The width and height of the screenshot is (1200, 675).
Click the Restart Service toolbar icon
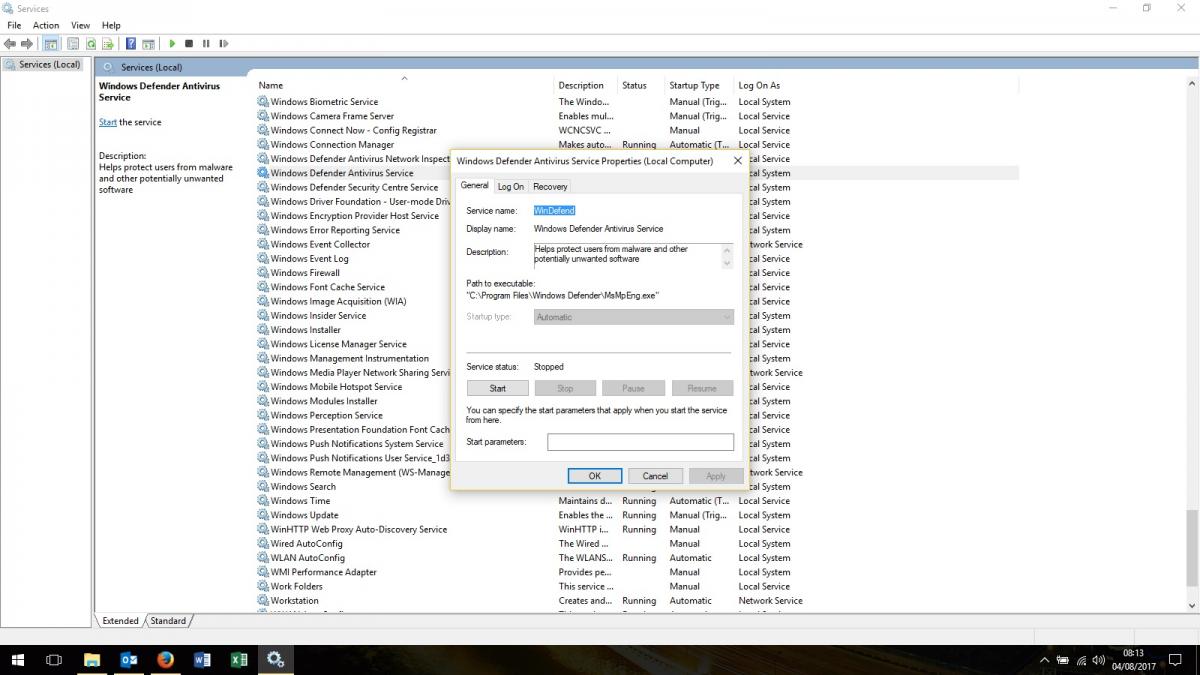coord(224,44)
